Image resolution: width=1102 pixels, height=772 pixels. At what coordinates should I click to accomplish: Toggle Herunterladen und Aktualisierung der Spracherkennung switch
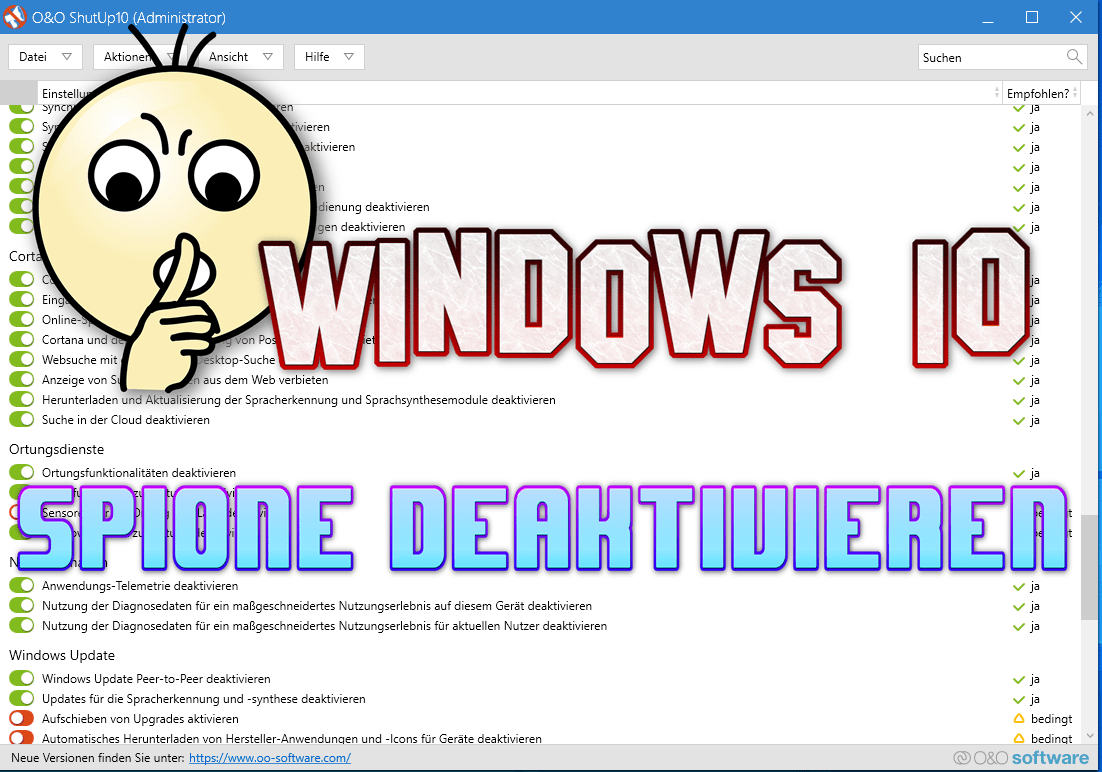coord(22,399)
